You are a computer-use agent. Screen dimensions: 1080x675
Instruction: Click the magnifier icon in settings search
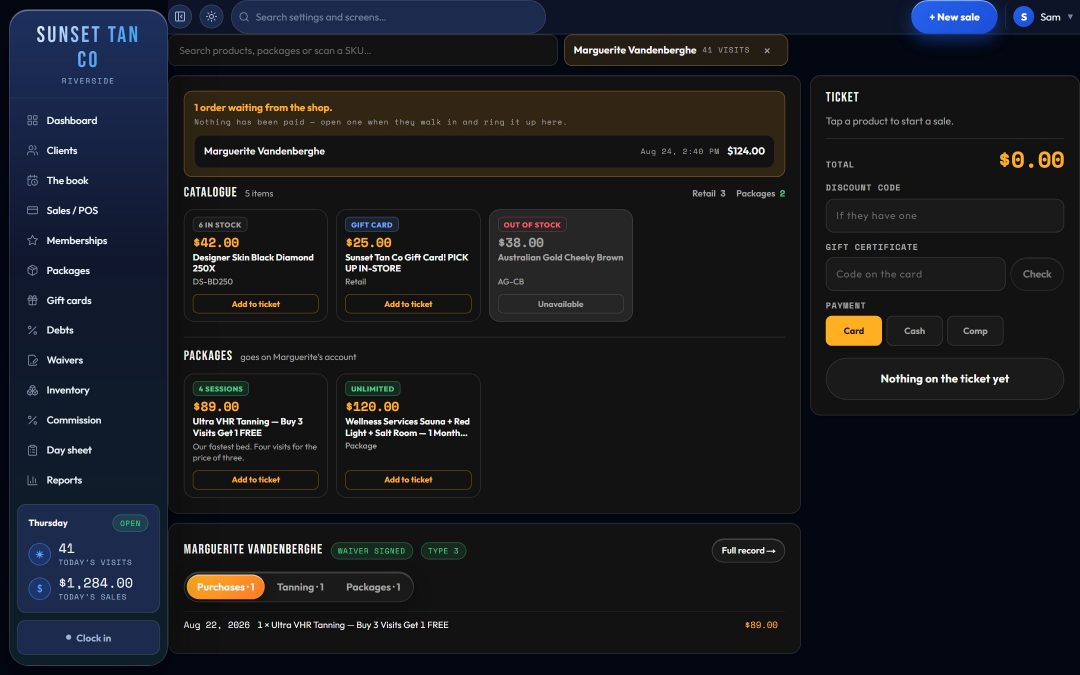click(244, 17)
